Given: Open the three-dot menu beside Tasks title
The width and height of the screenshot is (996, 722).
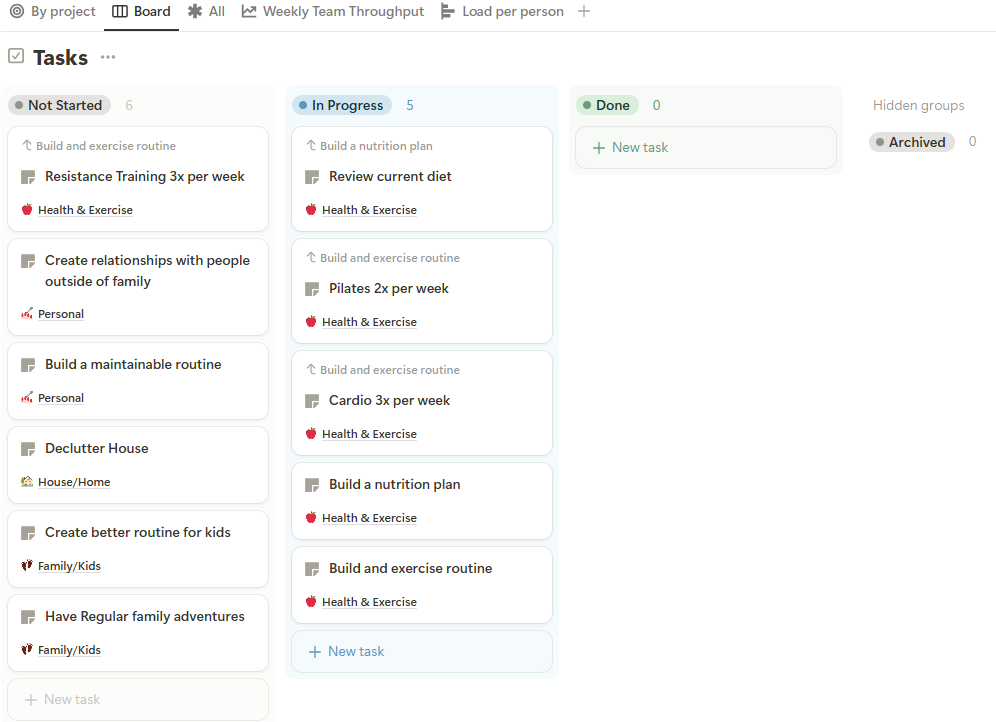Looking at the screenshot, I should point(108,58).
